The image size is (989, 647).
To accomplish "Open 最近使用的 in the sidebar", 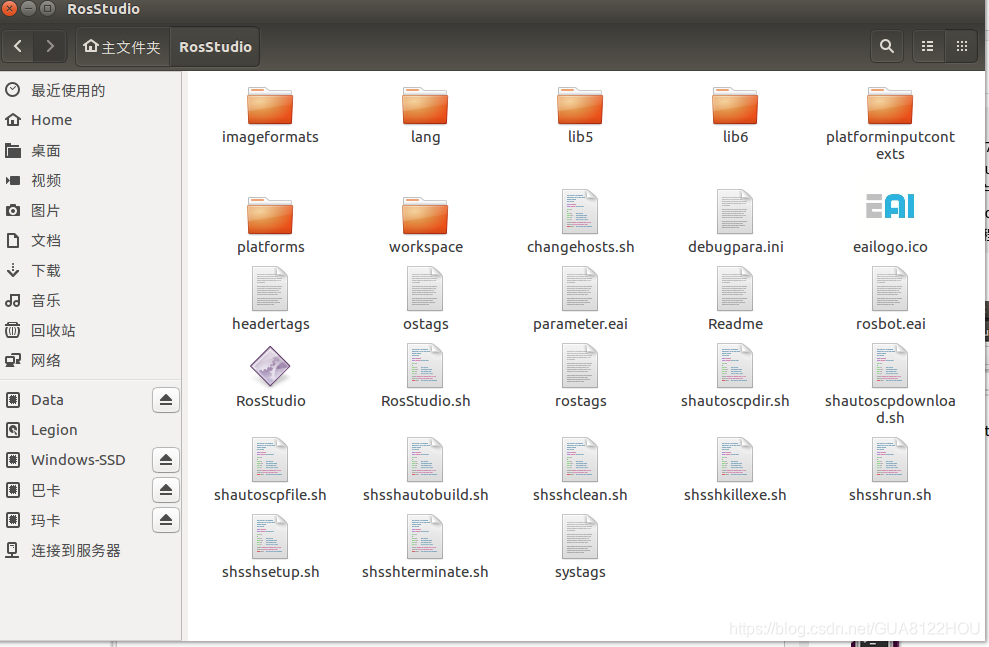I will [x=90, y=90].
